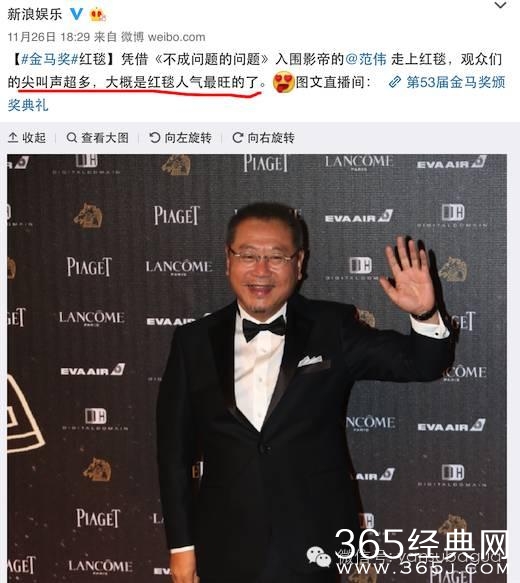520x583 pixels.
Task: Click the rotate-right arrow icon
Action: click(238, 138)
